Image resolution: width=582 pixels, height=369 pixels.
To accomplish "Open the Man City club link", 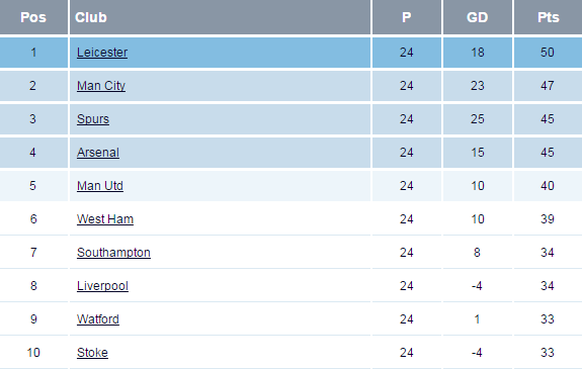I will tap(101, 86).
